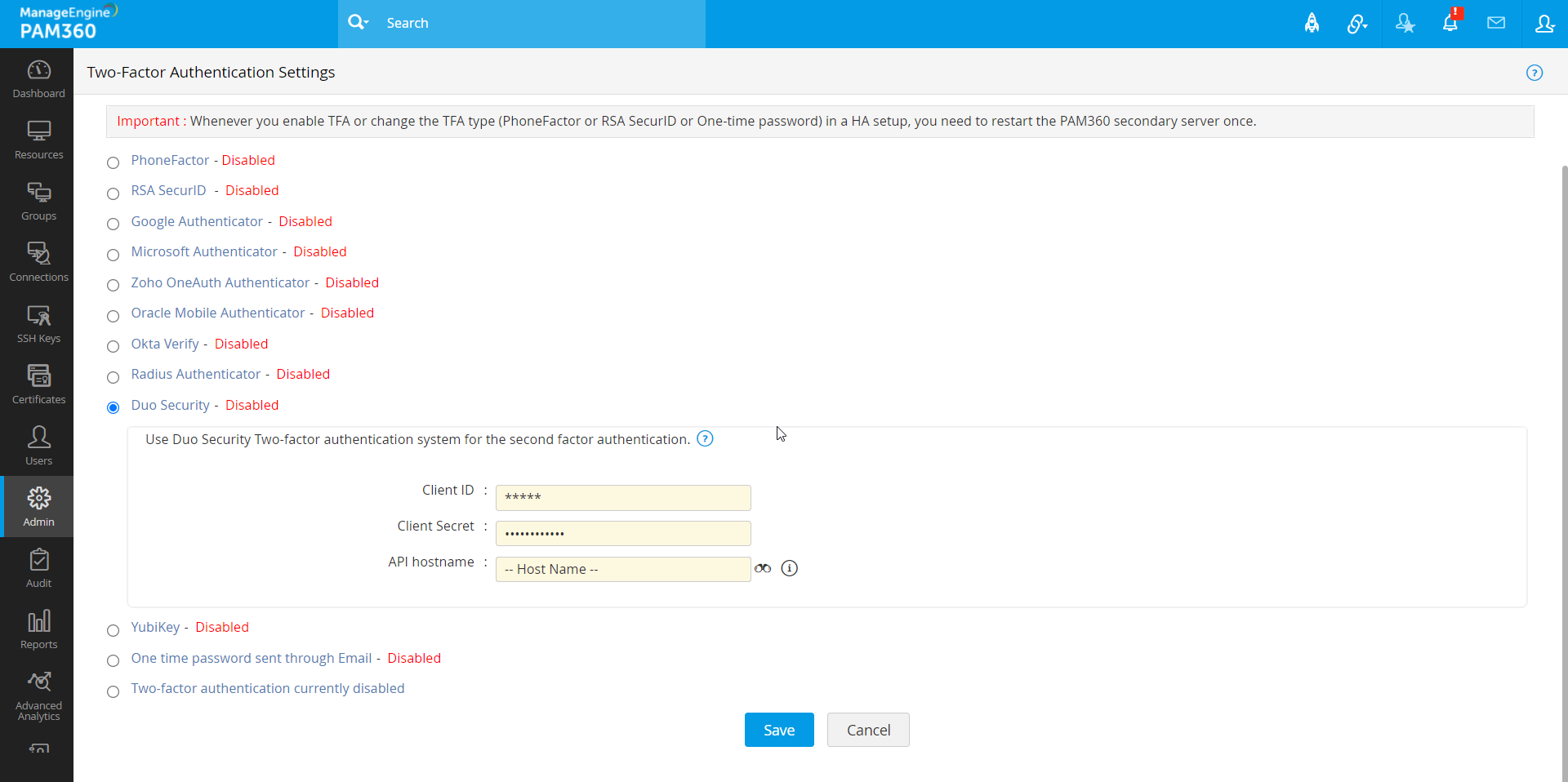The height and width of the screenshot is (782, 1568).
Task: Click the Okta Verify label link
Action: coord(165,344)
